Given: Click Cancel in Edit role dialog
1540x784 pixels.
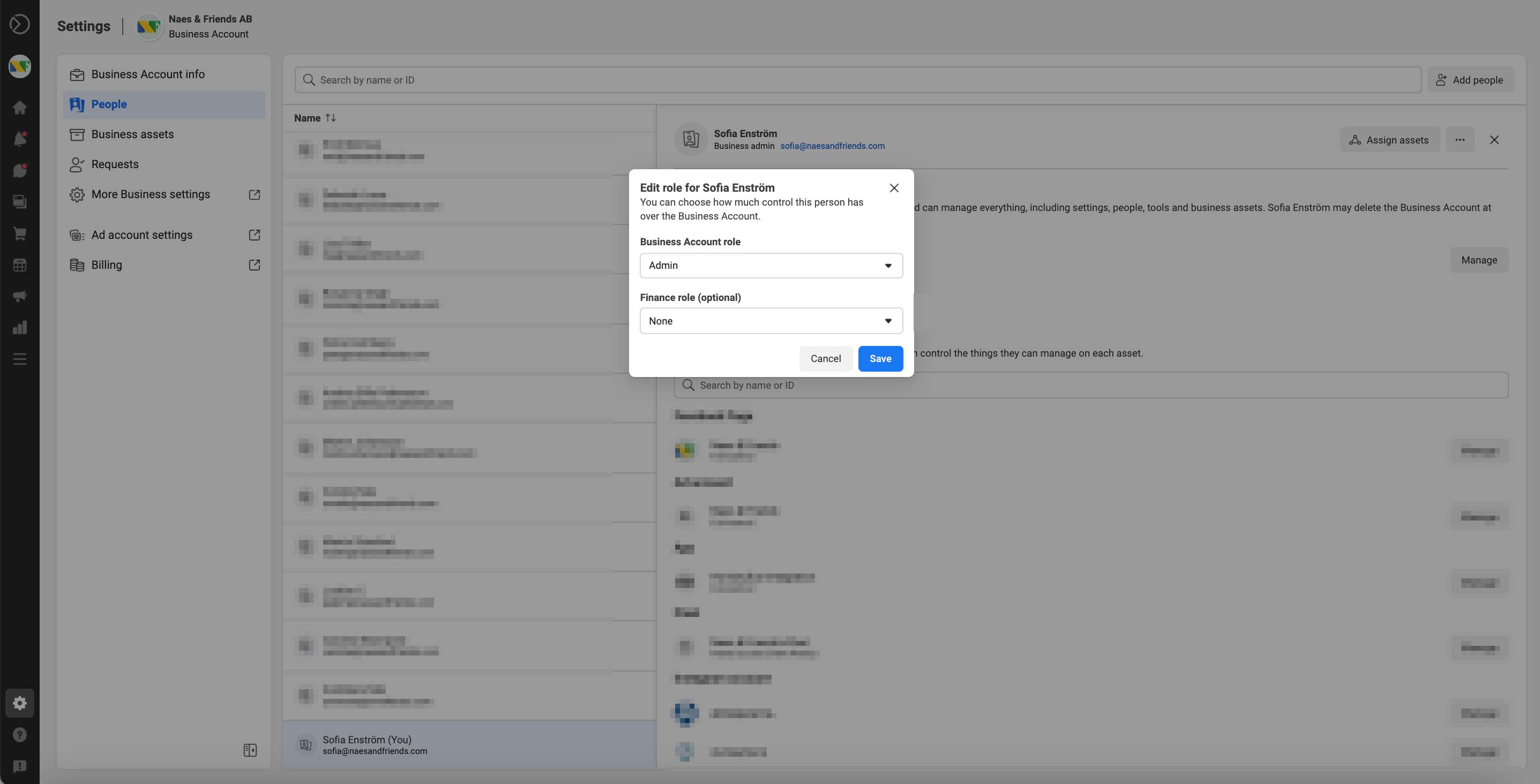Looking at the screenshot, I should (826, 359).
